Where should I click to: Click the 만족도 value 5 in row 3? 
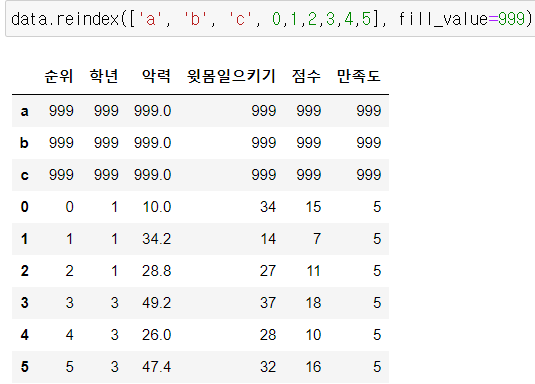[377, 303]
